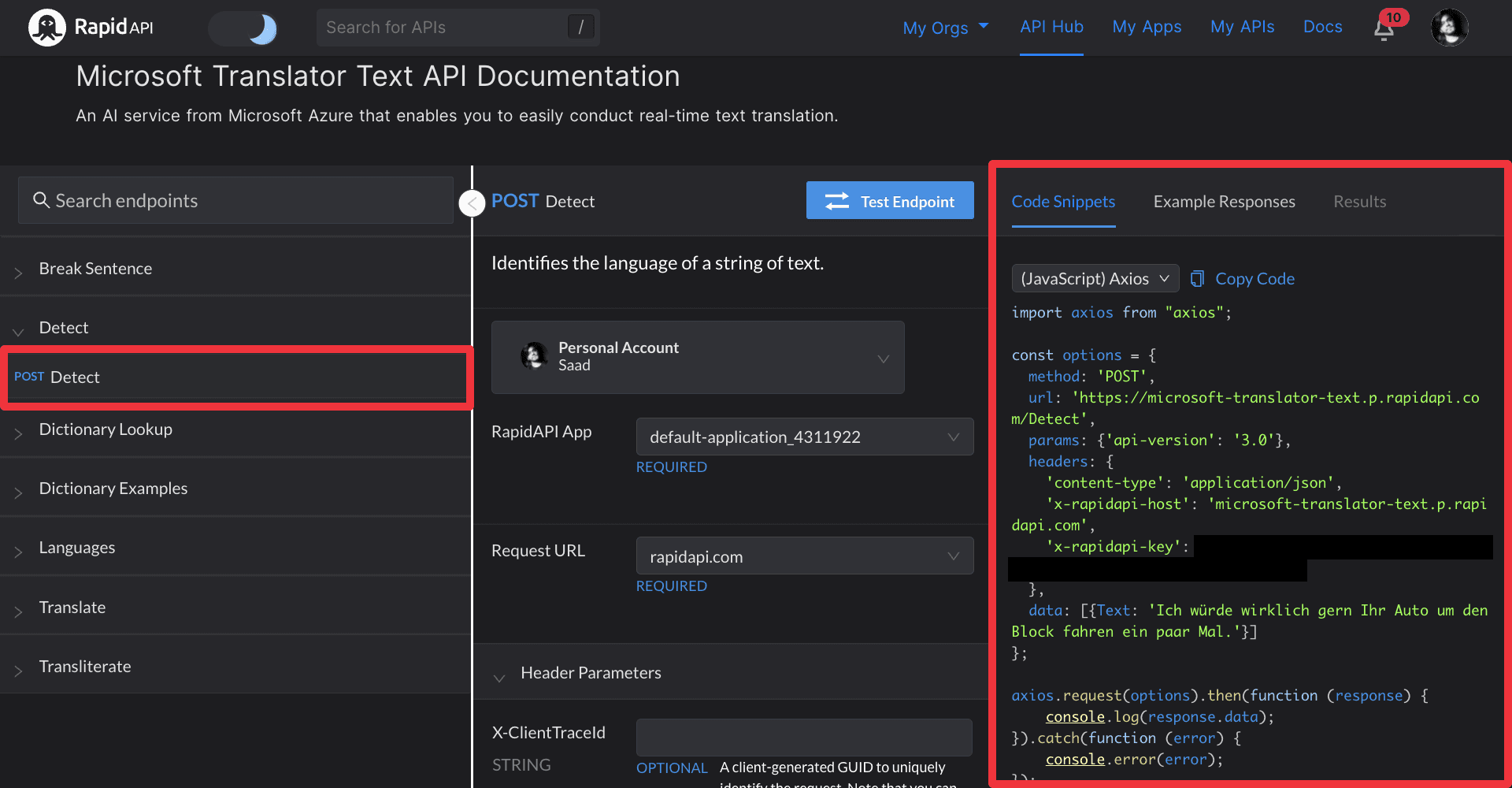Expand the Dictionary Examples group
The width and height of the screenshot is (1512, 788).
[235, 489]
